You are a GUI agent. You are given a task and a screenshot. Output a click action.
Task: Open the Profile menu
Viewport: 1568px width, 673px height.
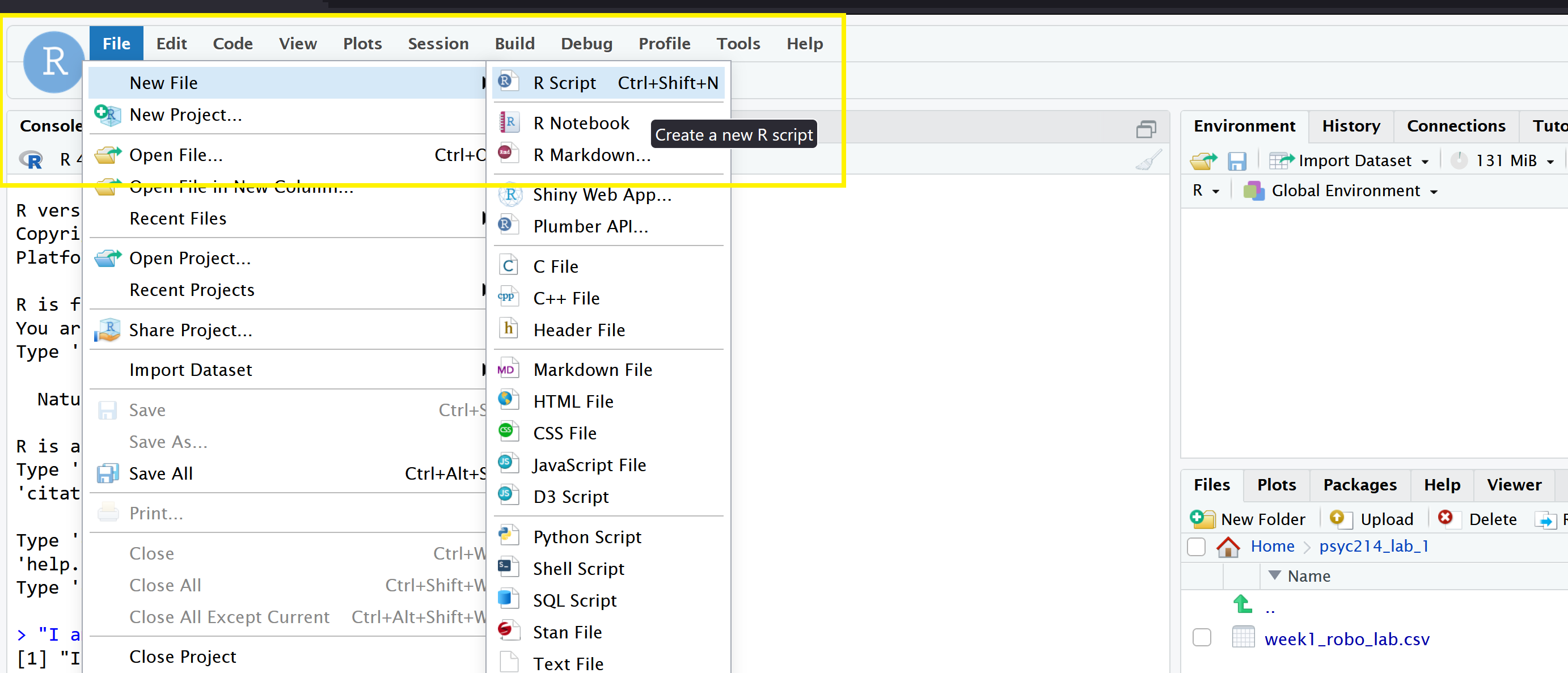pos(664,43)
